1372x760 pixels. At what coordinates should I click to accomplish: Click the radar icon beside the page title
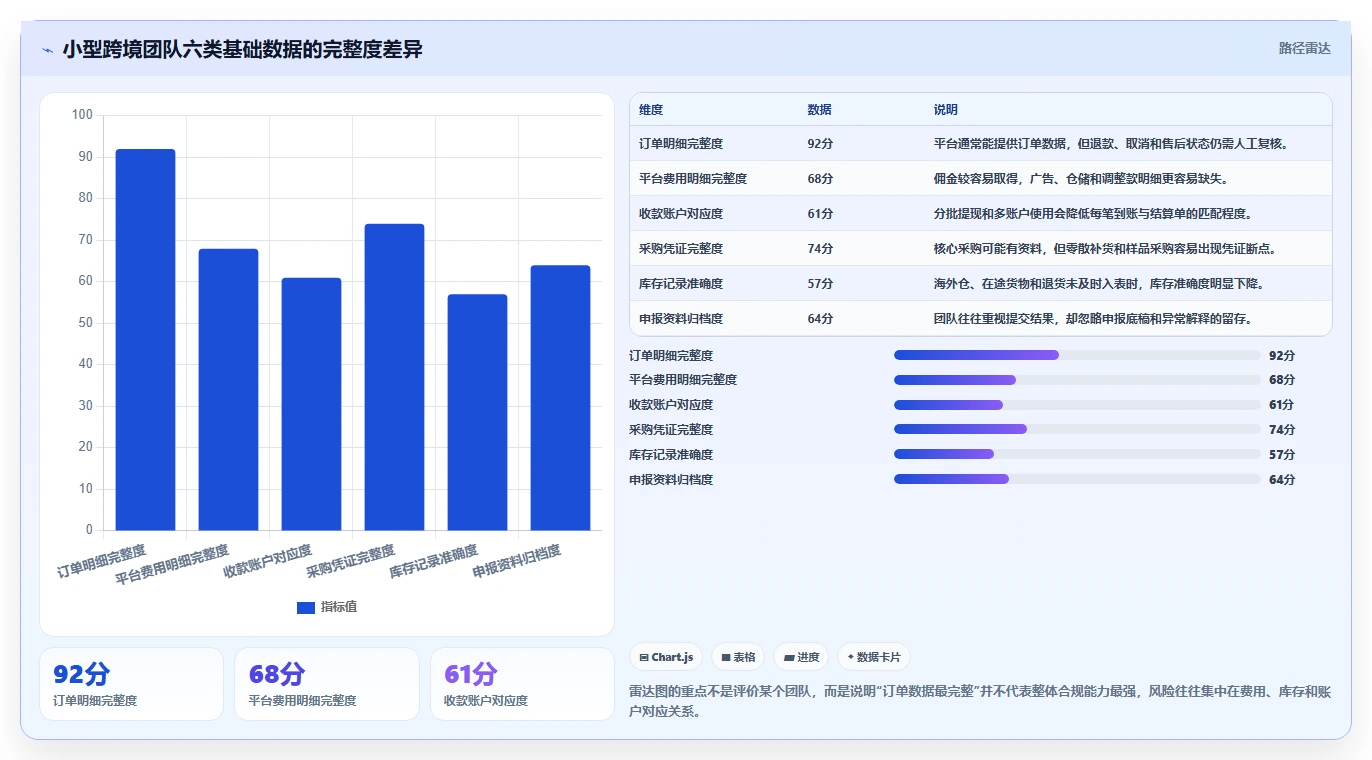coord(47,49)
